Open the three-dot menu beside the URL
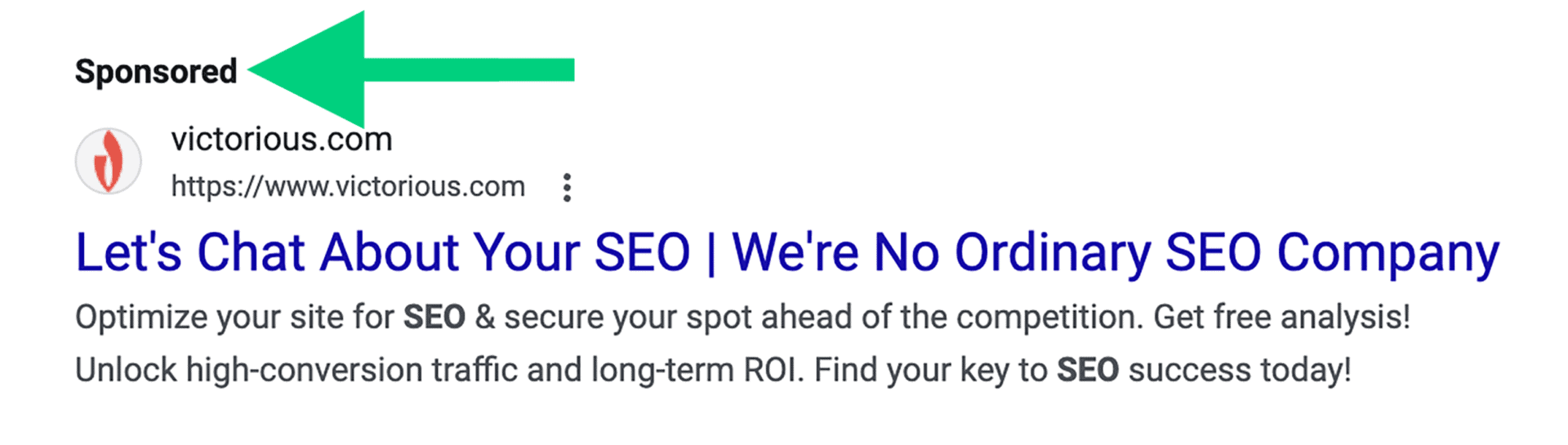The image size is (1568, 445). coord(567,187)
